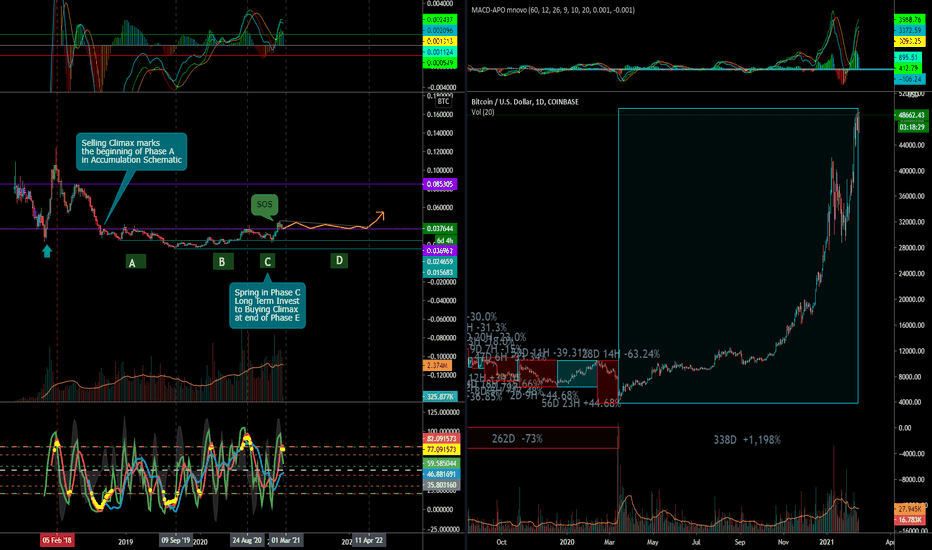Click the 6d 4h countdown label
Image resolution: width=932 pixels, height=550 pixels.
(445, 240)
